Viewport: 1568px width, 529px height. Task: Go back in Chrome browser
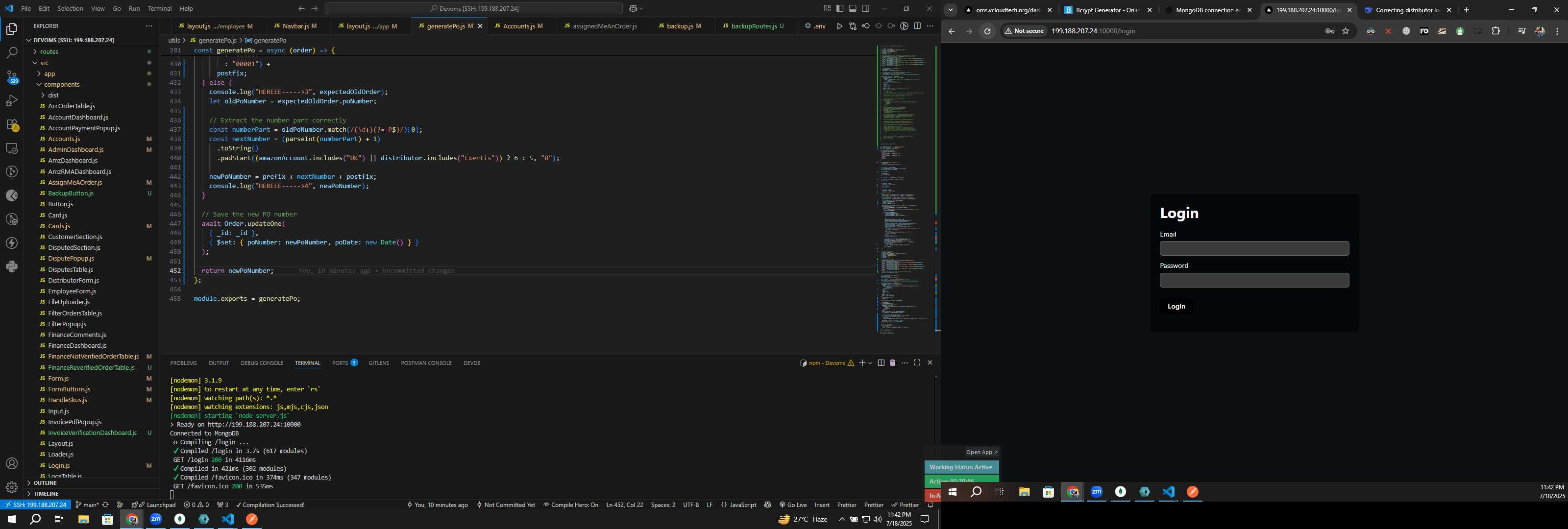click(952, 31)
